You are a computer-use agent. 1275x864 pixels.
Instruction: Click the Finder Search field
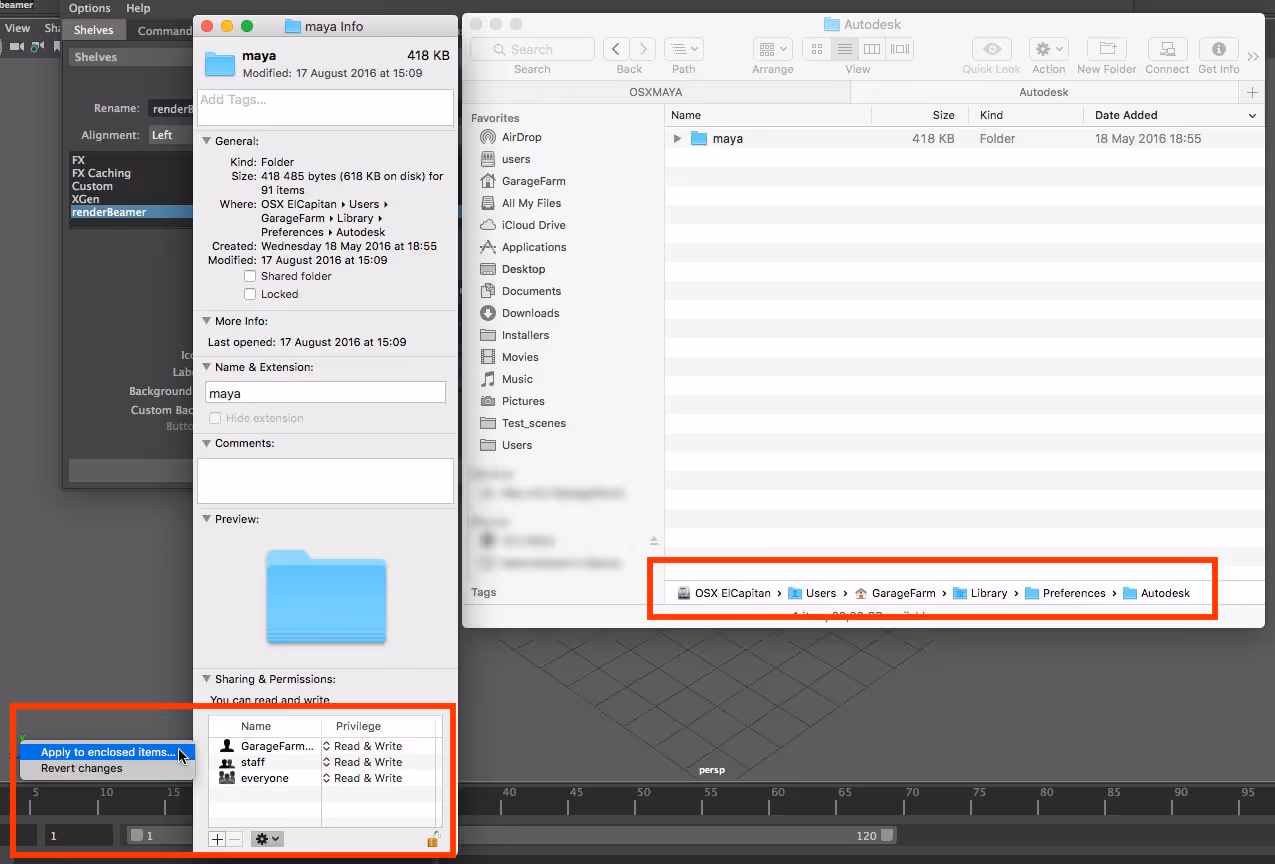(x=532, y=49)
